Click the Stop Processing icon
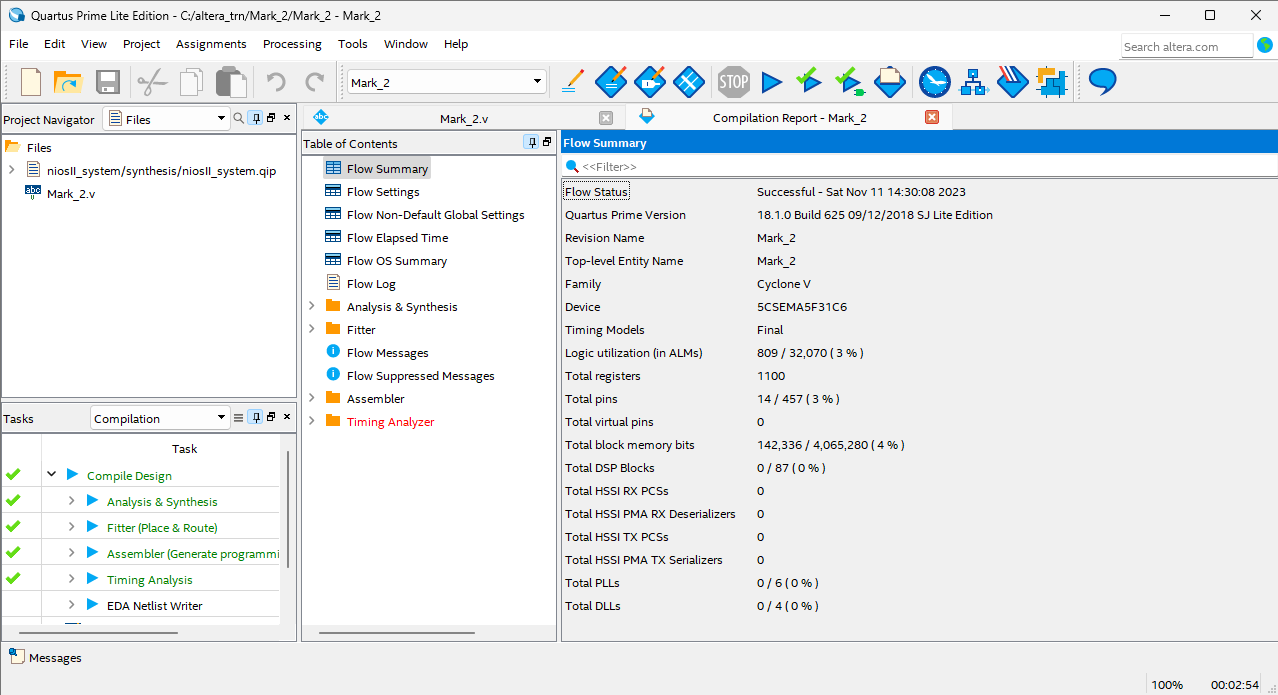 [734, 82]
